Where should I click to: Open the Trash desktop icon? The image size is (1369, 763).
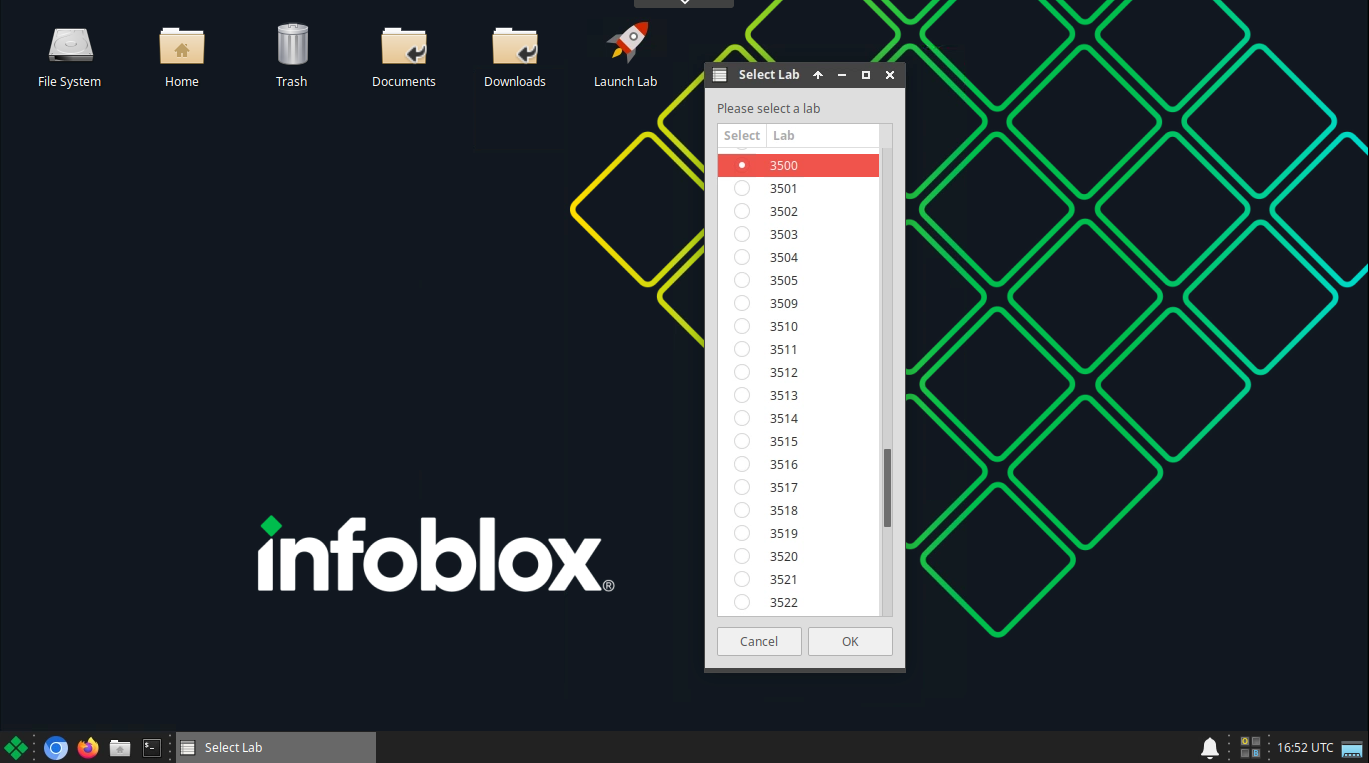[292, 45]
